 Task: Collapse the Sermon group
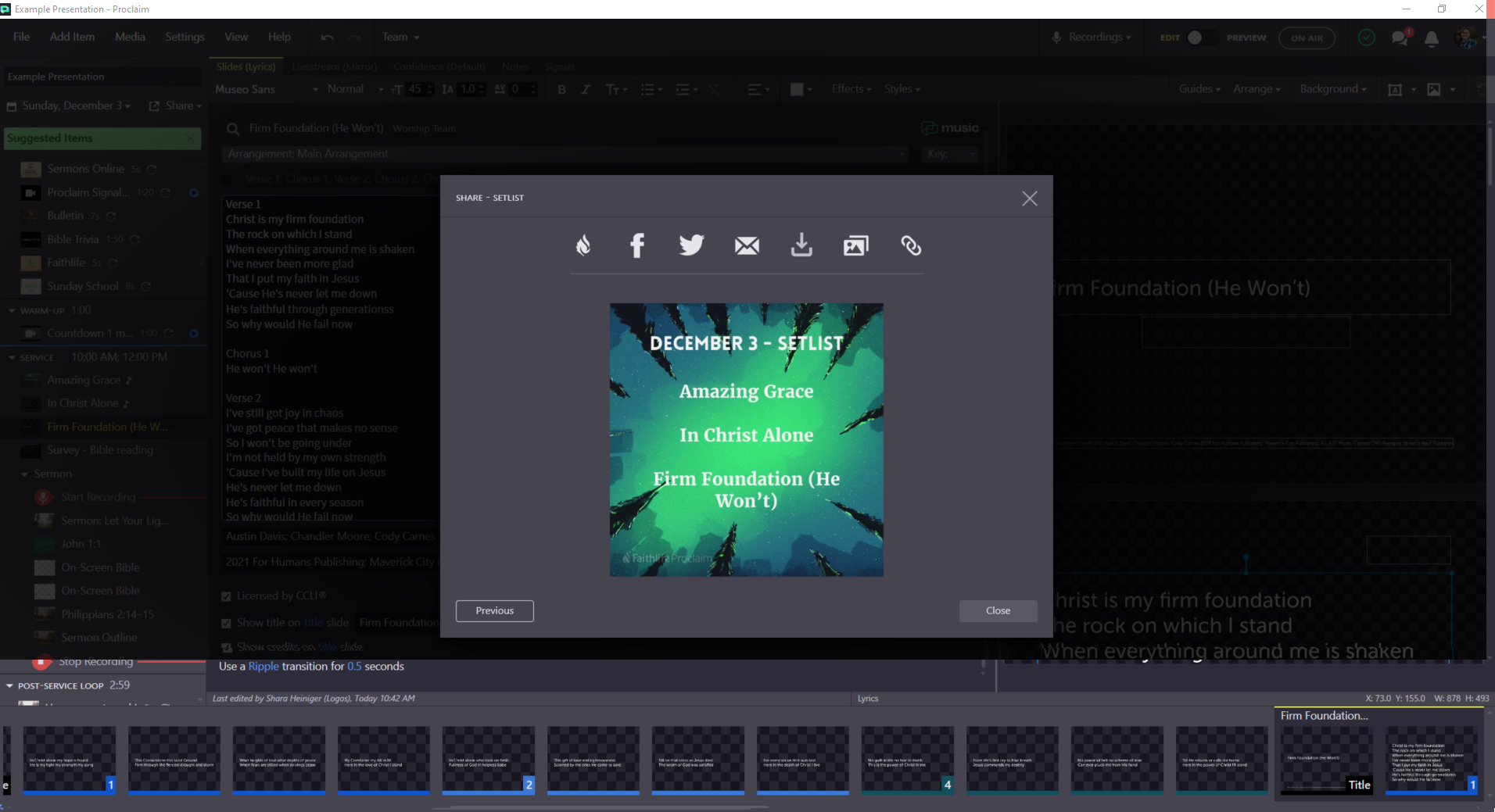24,474
